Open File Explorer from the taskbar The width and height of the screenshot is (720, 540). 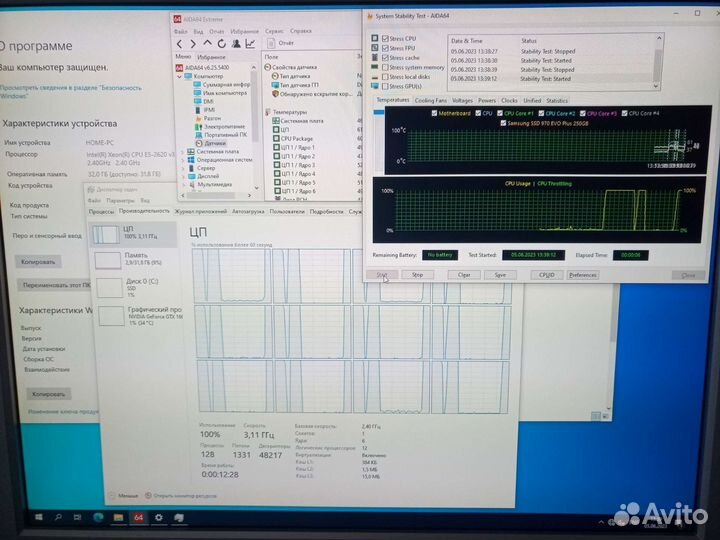(118, 518)
